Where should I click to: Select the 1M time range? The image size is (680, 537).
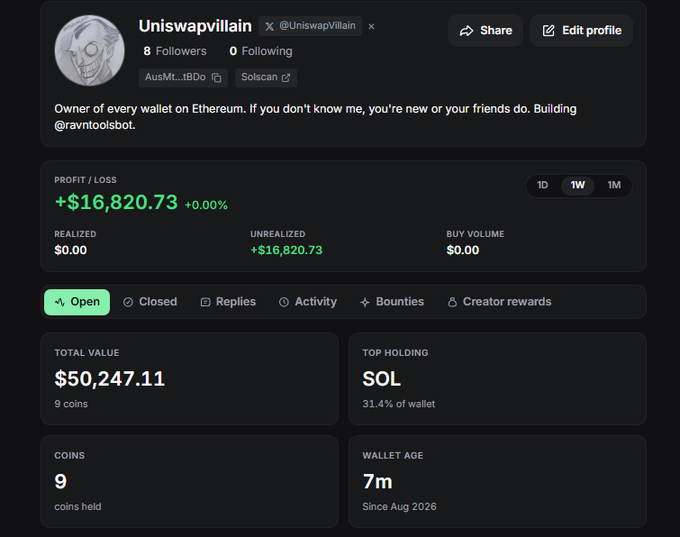tap(614, 185)
